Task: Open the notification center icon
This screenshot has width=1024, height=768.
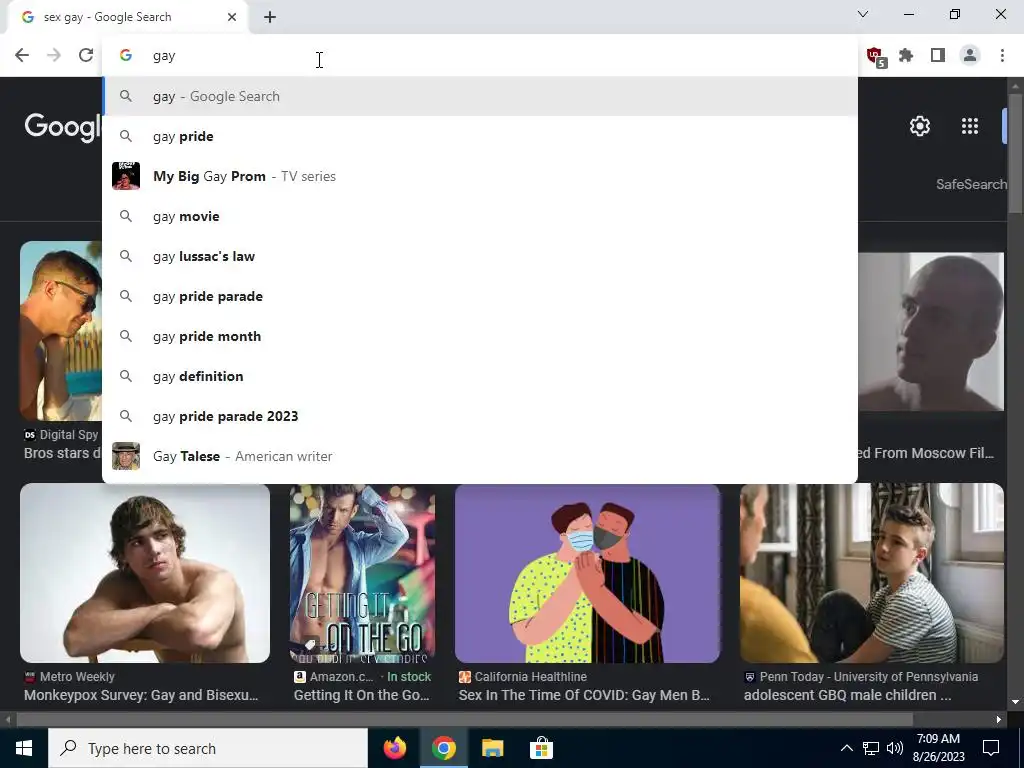Action: click(x=991, y=748)
